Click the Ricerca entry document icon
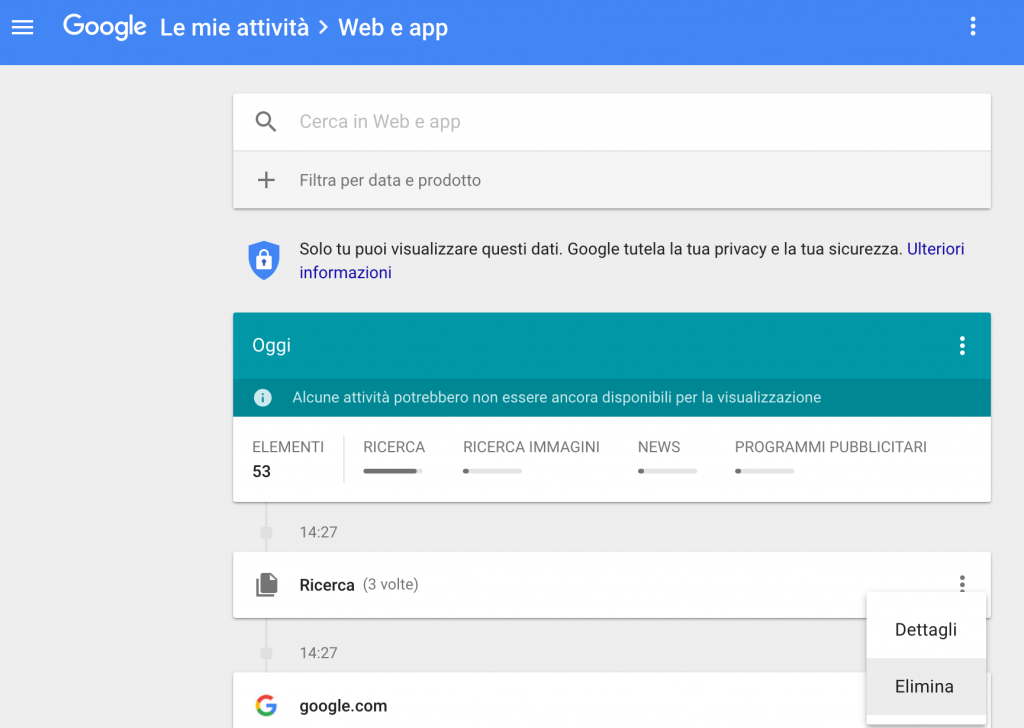 (x=266, y=584)
